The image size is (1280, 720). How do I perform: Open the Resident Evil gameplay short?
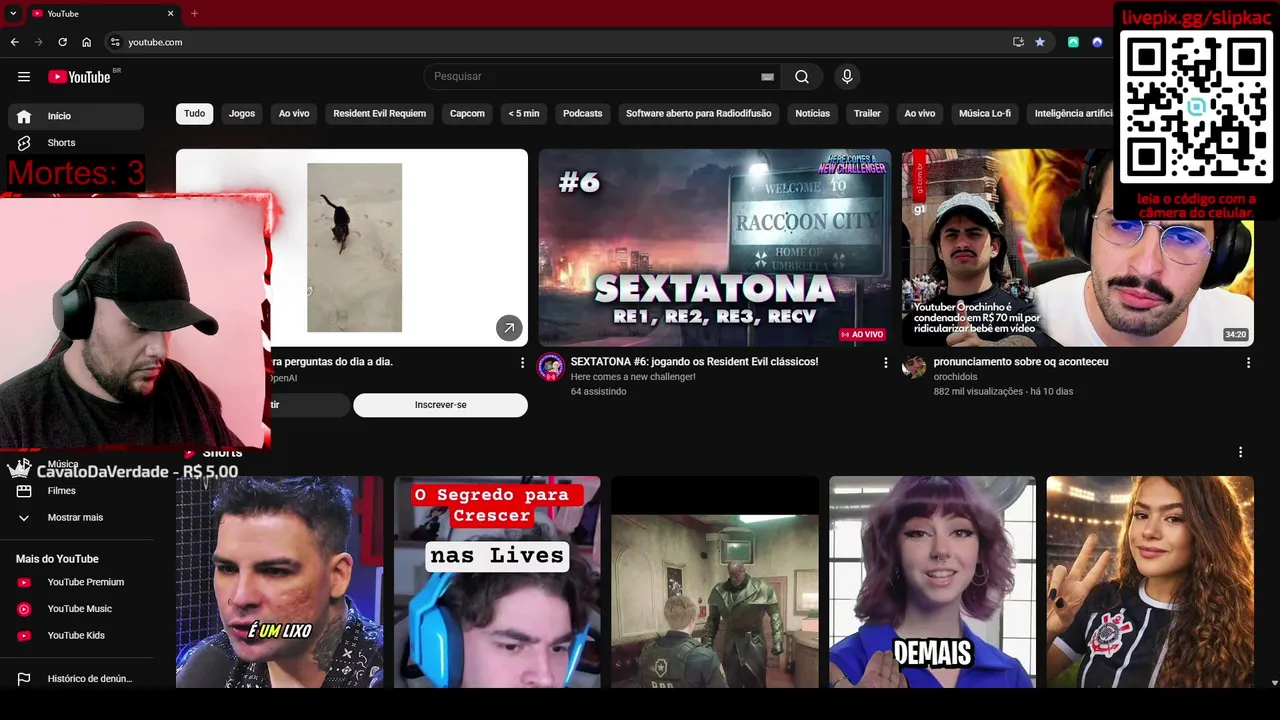pyautogui.click(x=715, y=582)
